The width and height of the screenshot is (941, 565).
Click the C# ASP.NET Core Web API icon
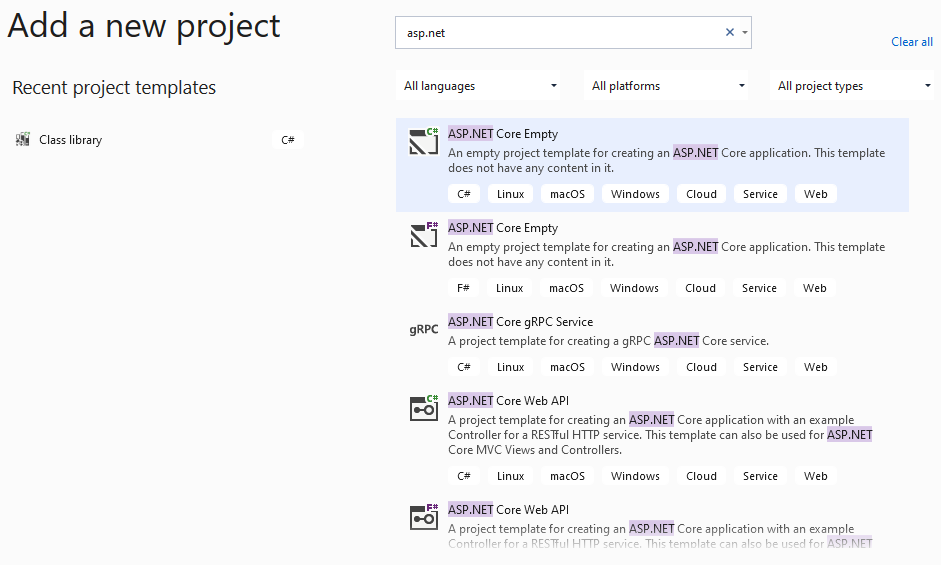pos(424,408)
